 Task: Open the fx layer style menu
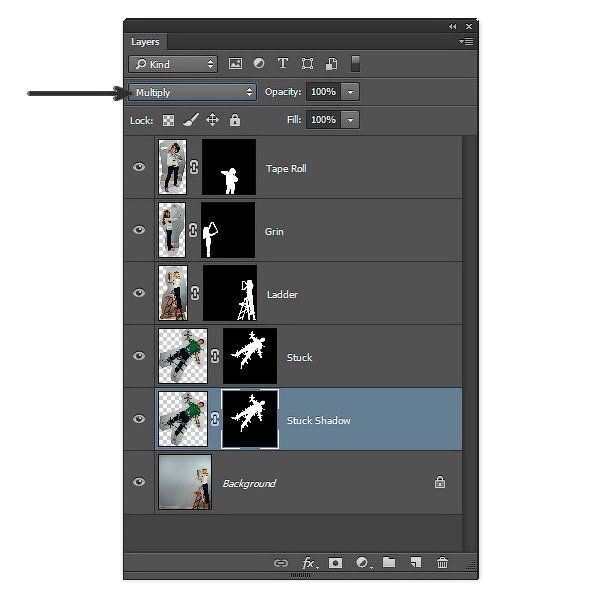tap(309, 563)
